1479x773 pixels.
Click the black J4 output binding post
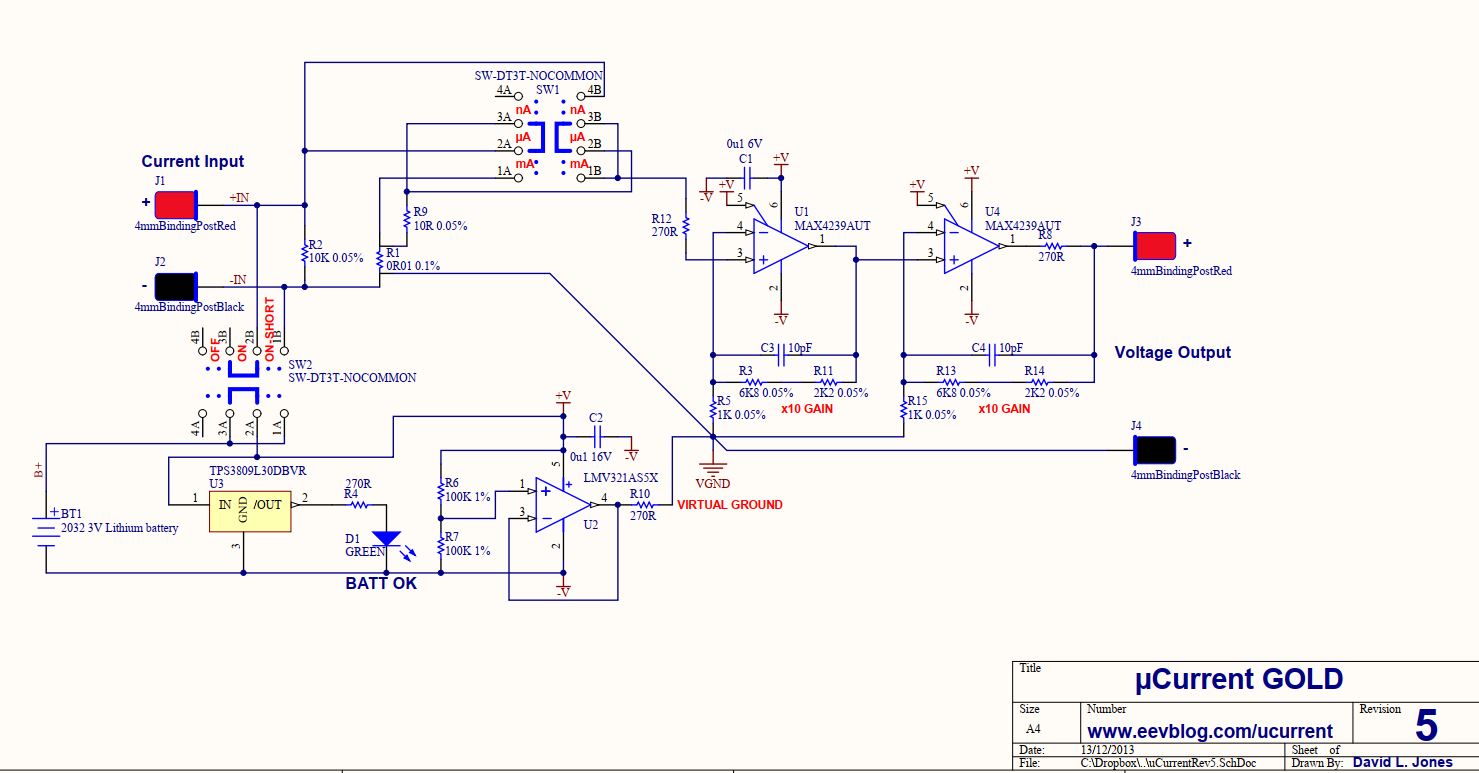tap(1154, 451)
